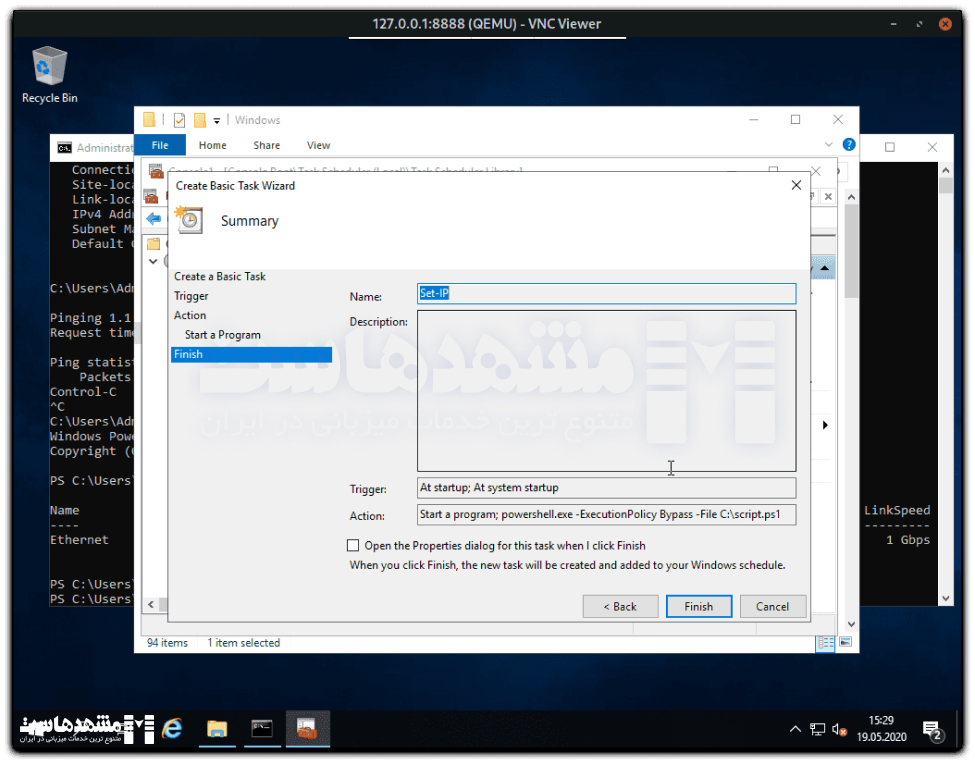Screen dimensions: 975x765
Task: Show hidden system tray icons
Action: tap(796, 729)
